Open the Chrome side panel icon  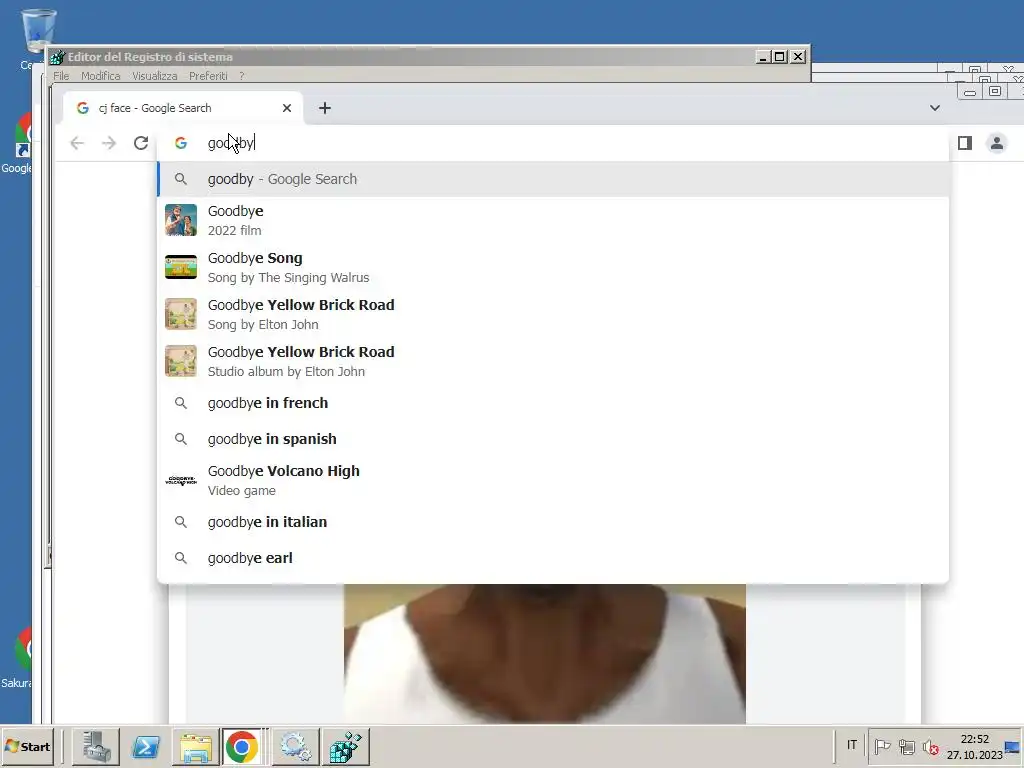965,143
